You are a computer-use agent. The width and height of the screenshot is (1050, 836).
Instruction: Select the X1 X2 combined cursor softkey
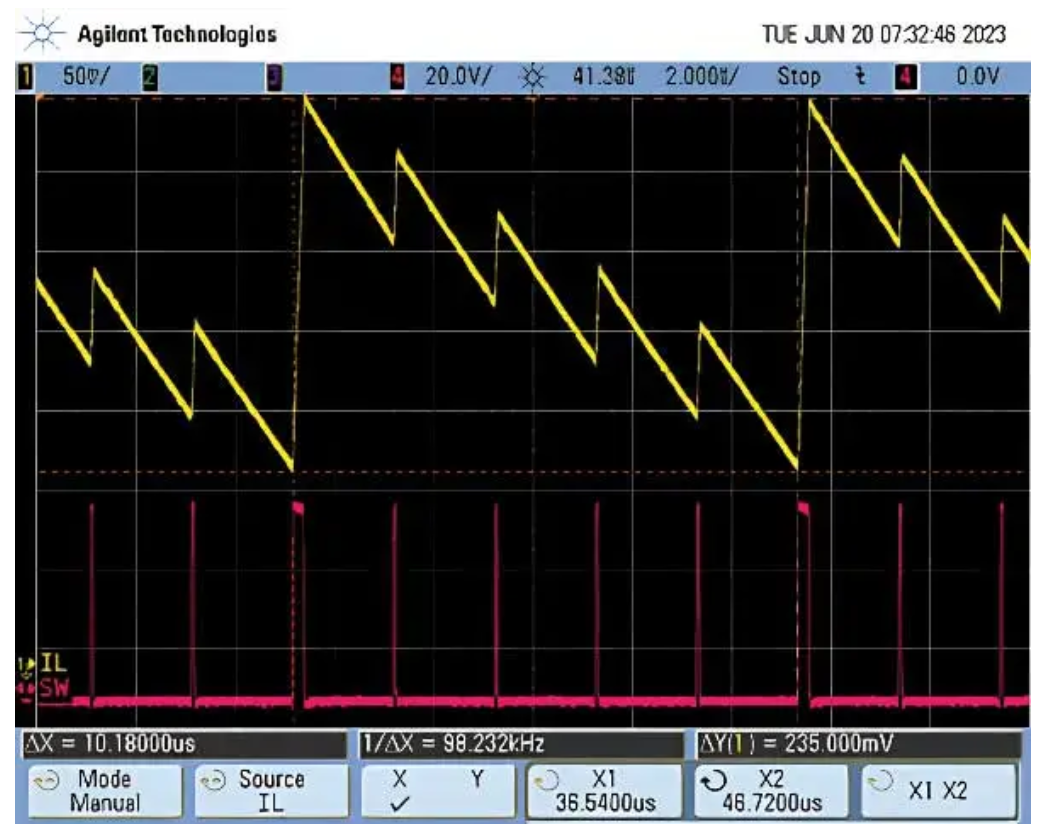pyautogui.click(x=938, y=791)
